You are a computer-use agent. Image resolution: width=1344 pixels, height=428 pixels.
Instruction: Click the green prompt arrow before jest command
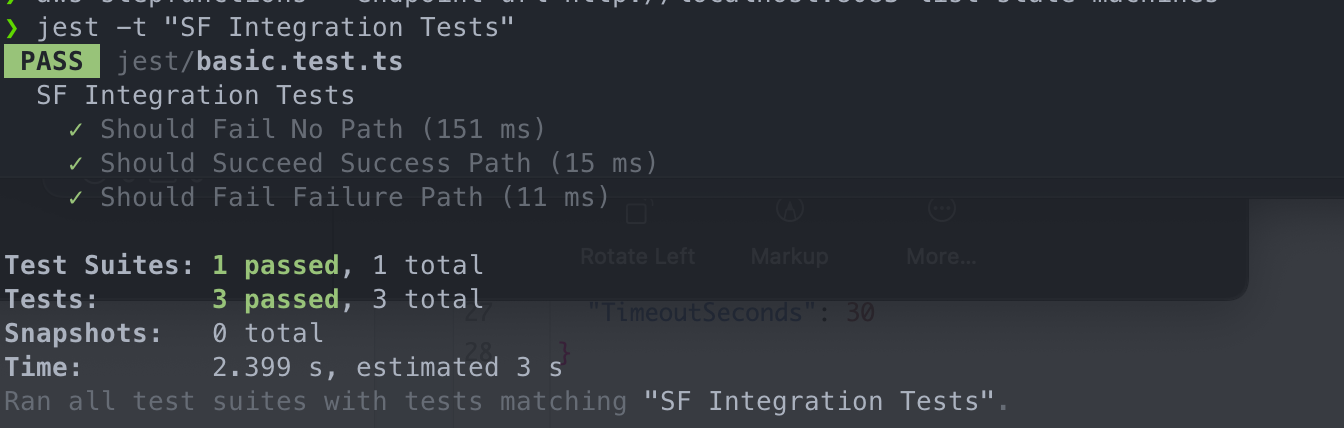[x=12, y=28]
